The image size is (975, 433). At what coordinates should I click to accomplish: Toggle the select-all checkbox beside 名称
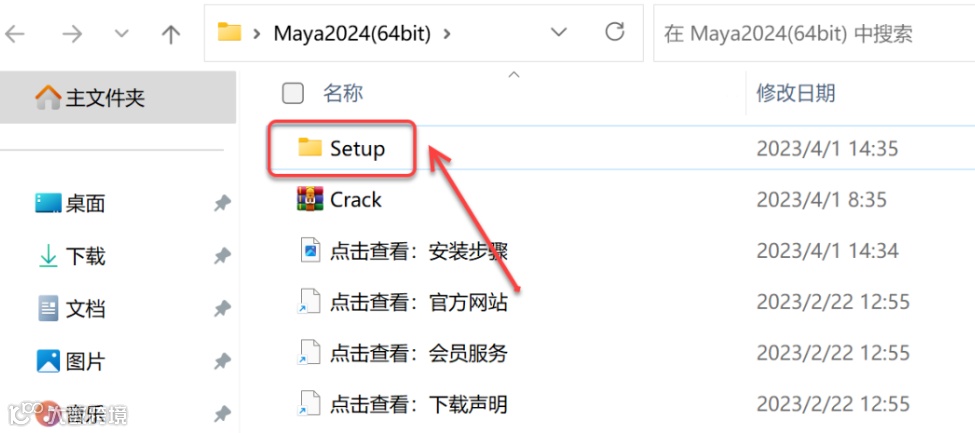pyautogui.click(x=293, y=94)
